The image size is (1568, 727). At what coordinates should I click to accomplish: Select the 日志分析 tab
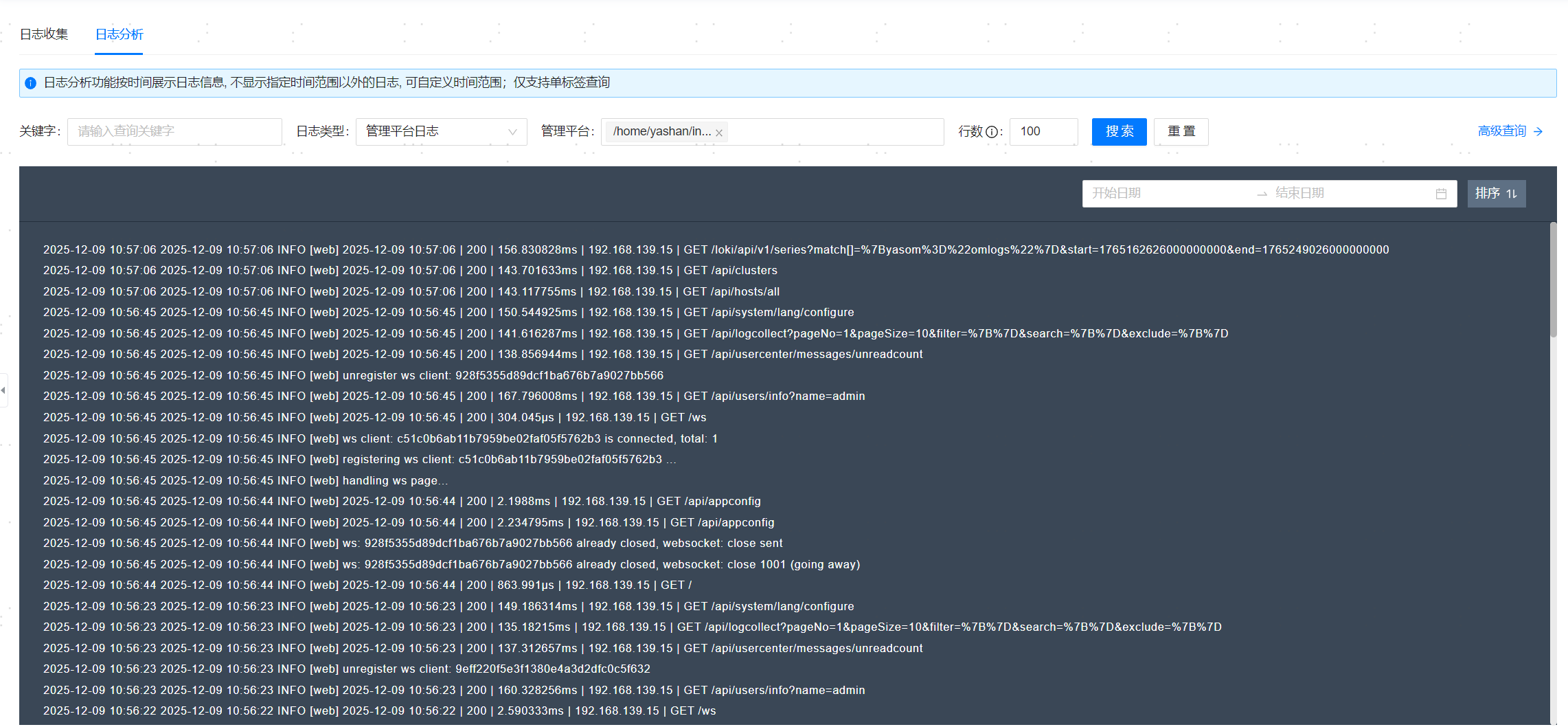tap(119, 34)
